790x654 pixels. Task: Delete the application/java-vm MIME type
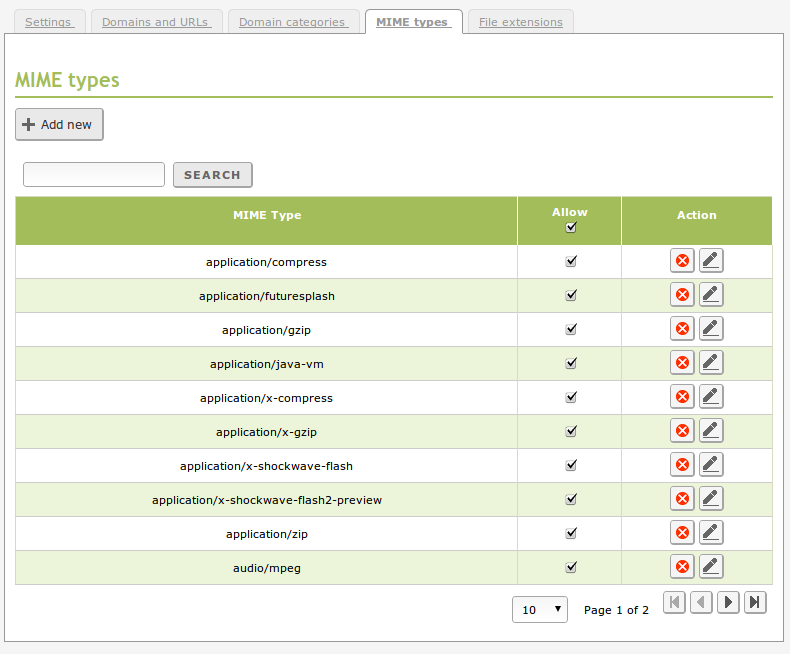(x=682, y=362)
